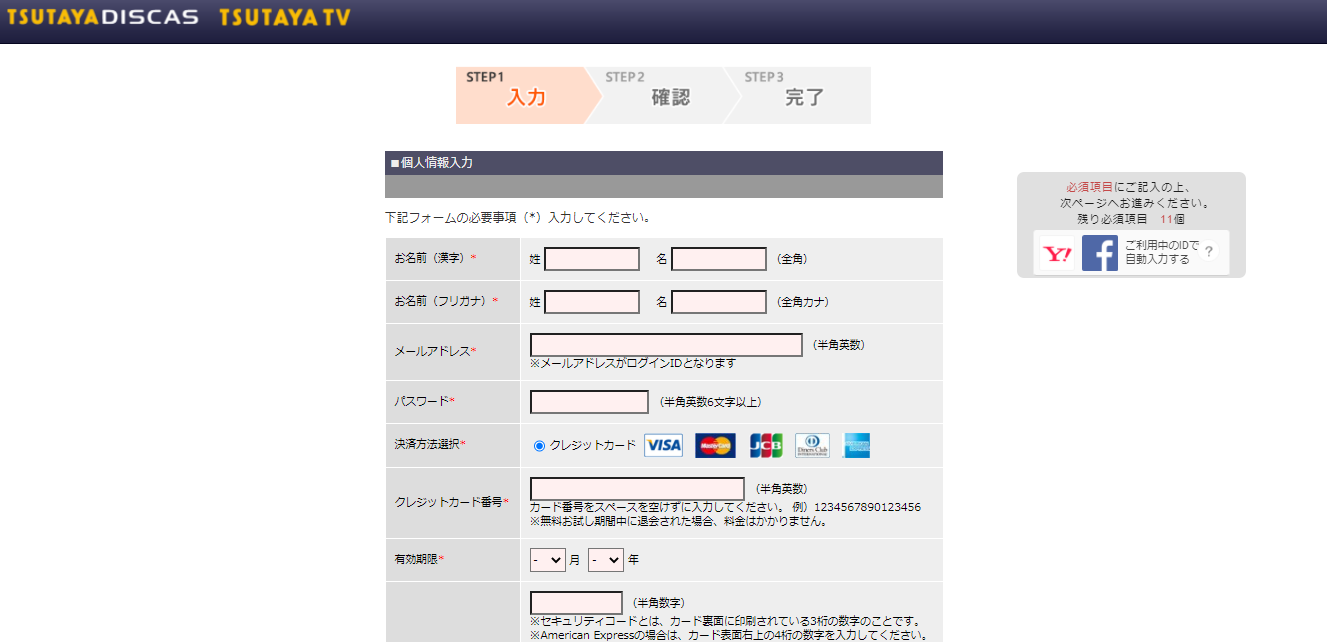Click the 有効期限 label
Screen dimensions: 1327x642
[419, 560]
